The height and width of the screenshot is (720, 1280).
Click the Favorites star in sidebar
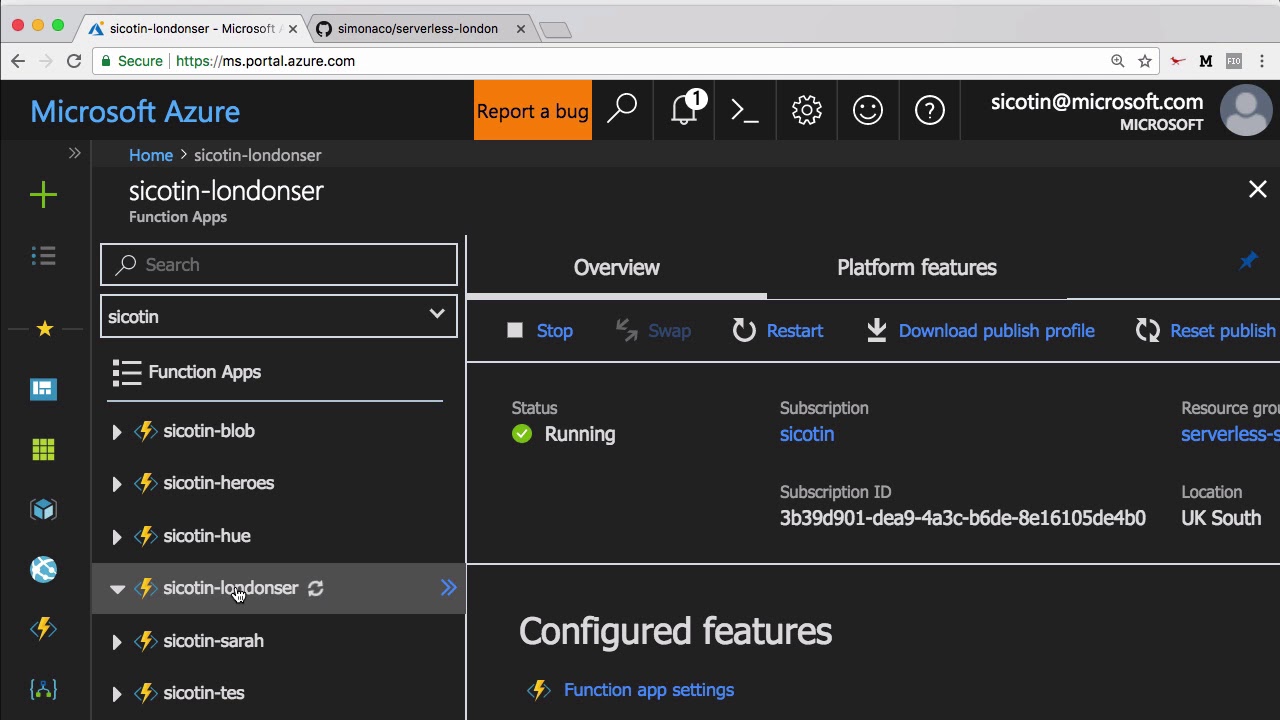[x=44, y=328]
